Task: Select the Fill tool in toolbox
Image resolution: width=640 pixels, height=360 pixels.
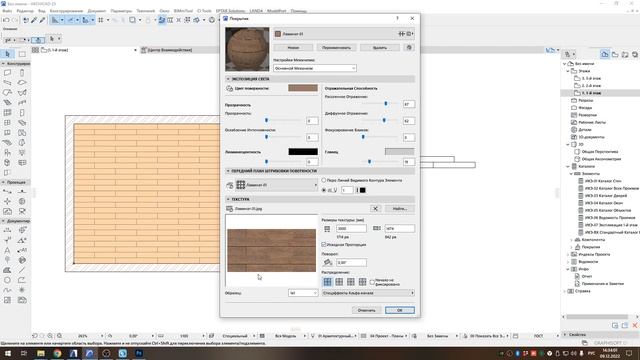Action: (x=7, y=270)
